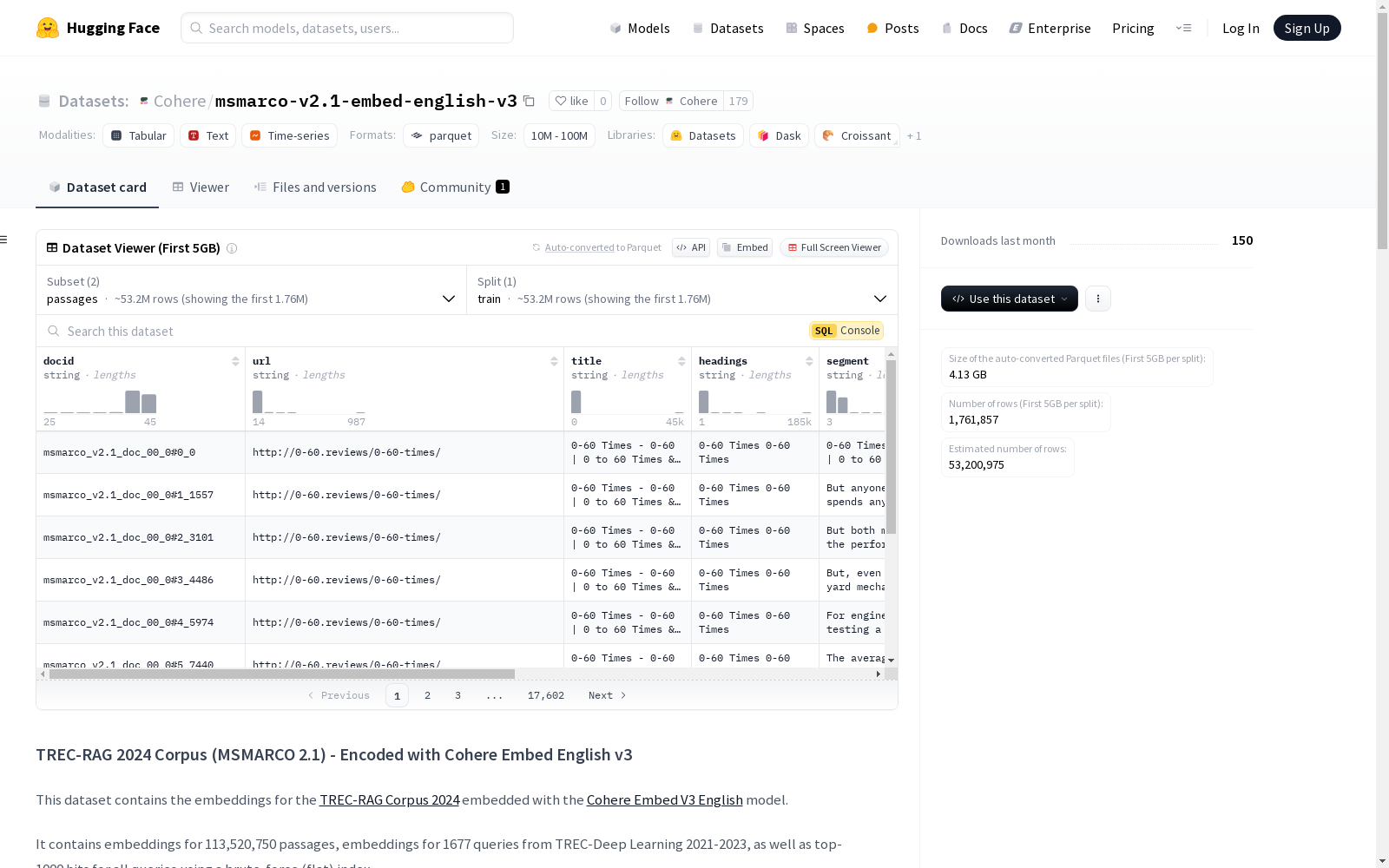Open the Enterprise navigation item
Screen dimensions: 1389x868
(x=1050, y=28)
